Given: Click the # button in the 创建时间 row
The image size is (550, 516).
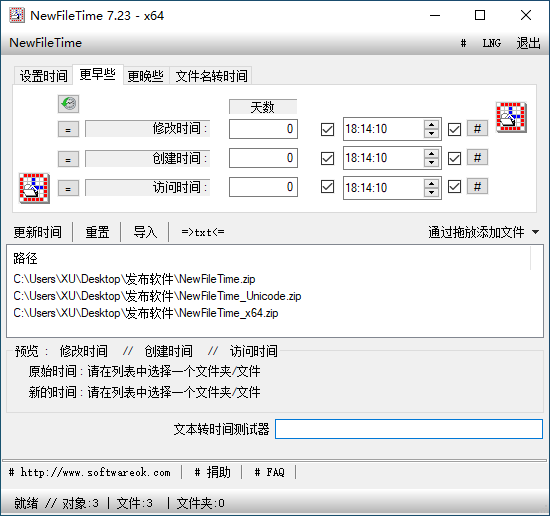Looking at the screenshot, I should click(477, 158).
